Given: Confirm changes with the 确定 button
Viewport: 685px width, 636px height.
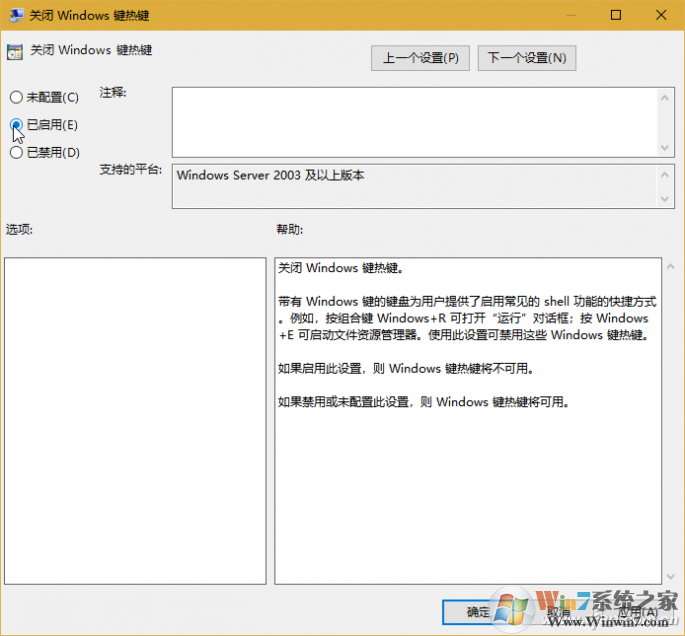Looking at the screenshot, I should pyautogui.click(x=478, y=612).
